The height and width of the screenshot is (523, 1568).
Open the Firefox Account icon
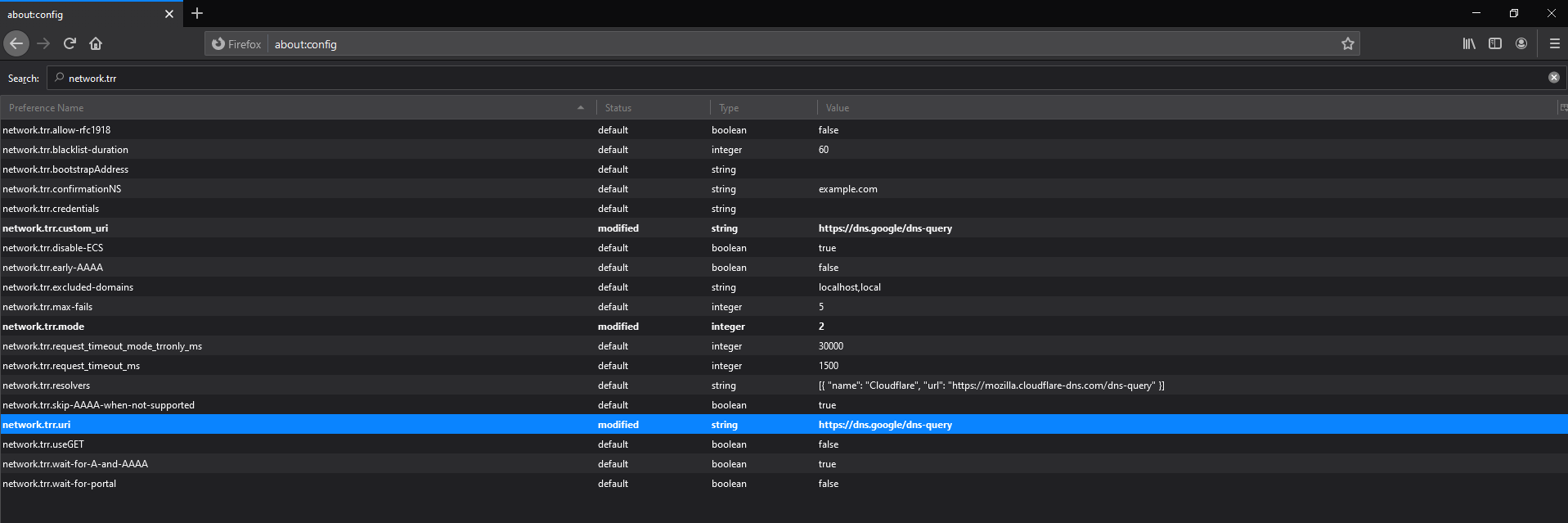tap(1521, 43)
